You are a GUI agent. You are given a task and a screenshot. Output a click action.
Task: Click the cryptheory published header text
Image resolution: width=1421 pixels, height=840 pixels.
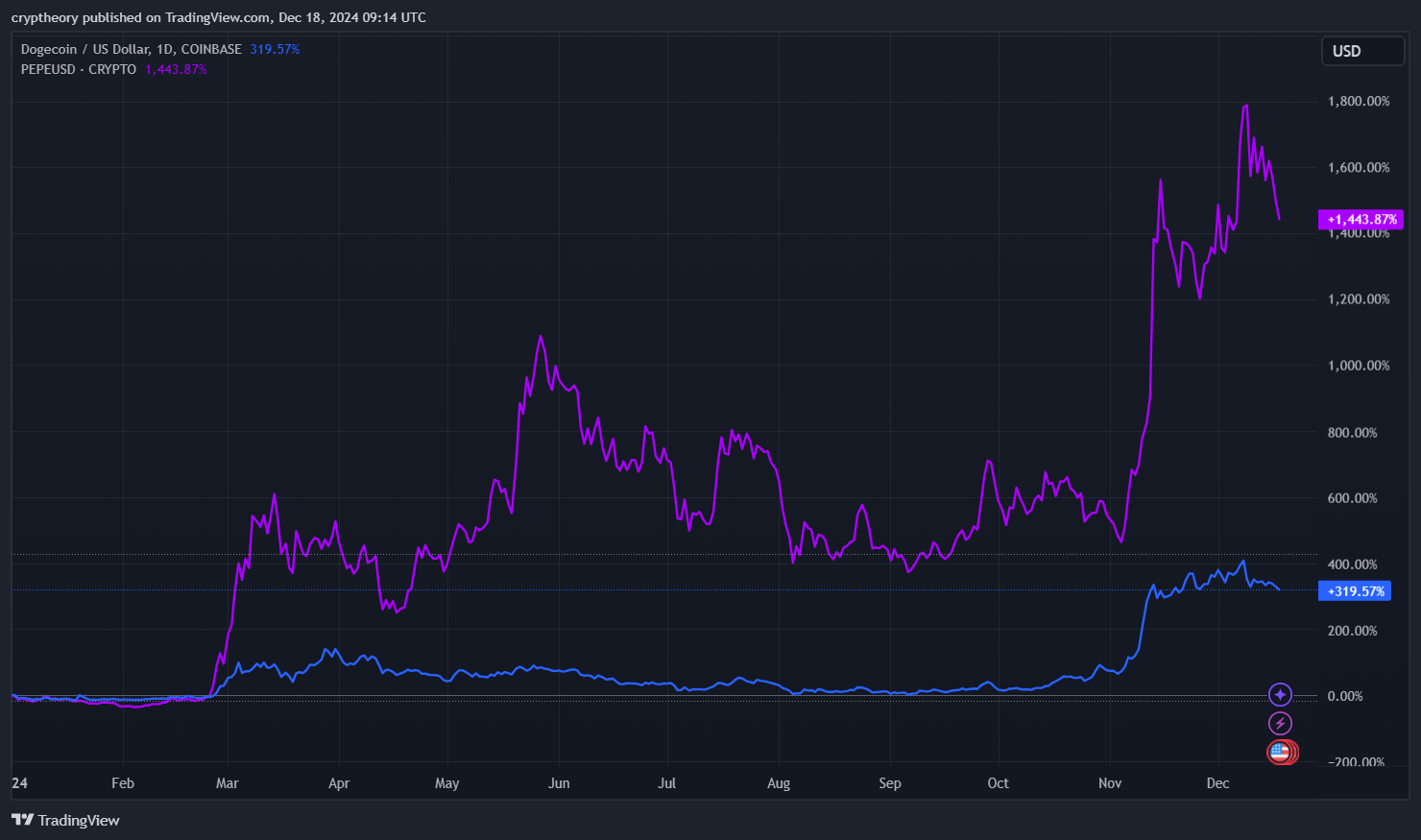click(x=219, y=17)
